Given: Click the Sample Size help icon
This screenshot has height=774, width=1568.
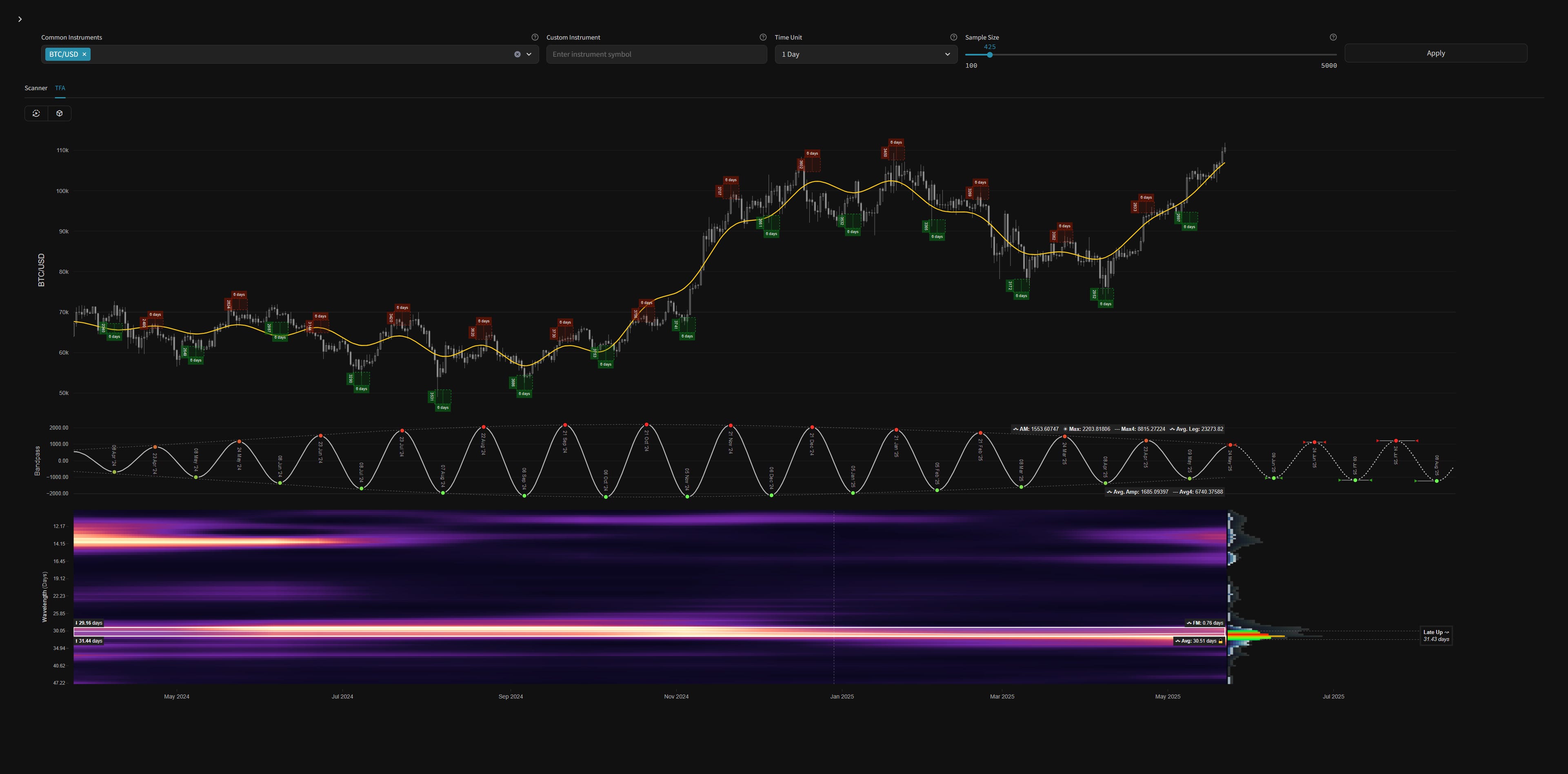Looking at the screenshot, I should tap(1333, 37).
